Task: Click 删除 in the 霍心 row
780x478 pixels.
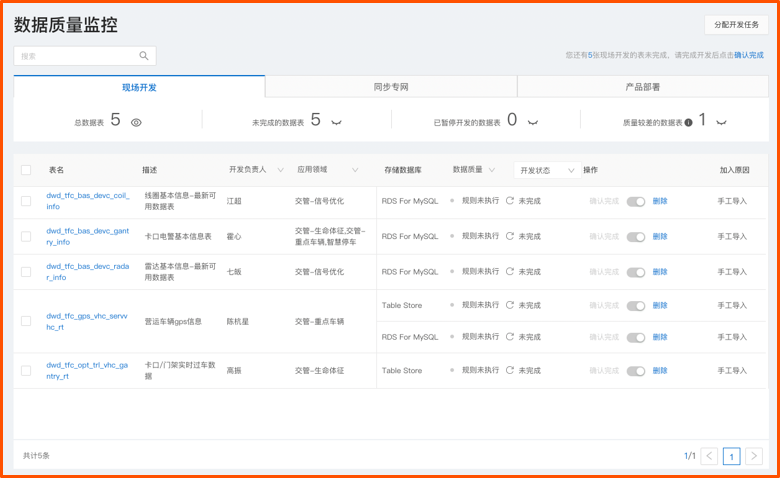Action: coord(660,236)
